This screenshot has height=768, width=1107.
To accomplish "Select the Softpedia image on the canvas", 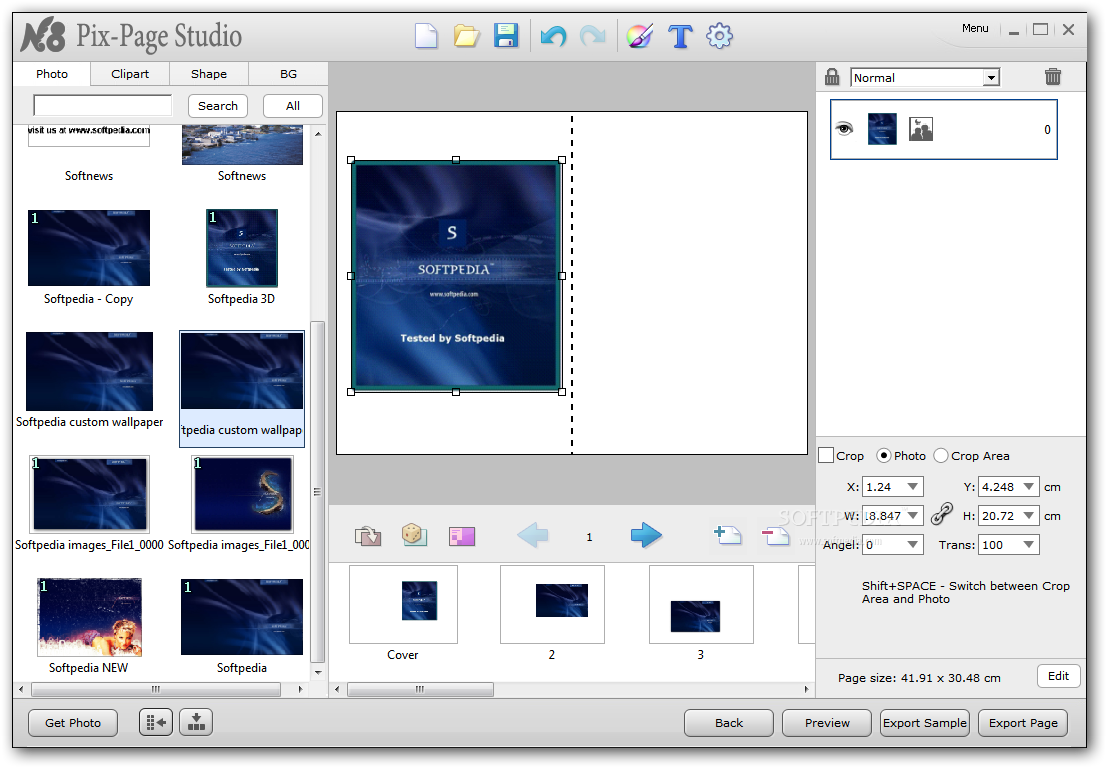I will (x=456, y=276).
